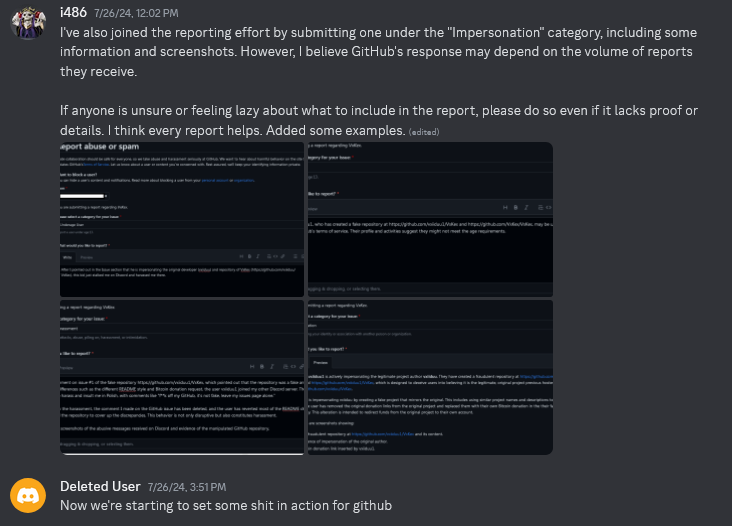The image size is (732, 526).
Task: Click the white redacted username field
Action: point(82,196)
